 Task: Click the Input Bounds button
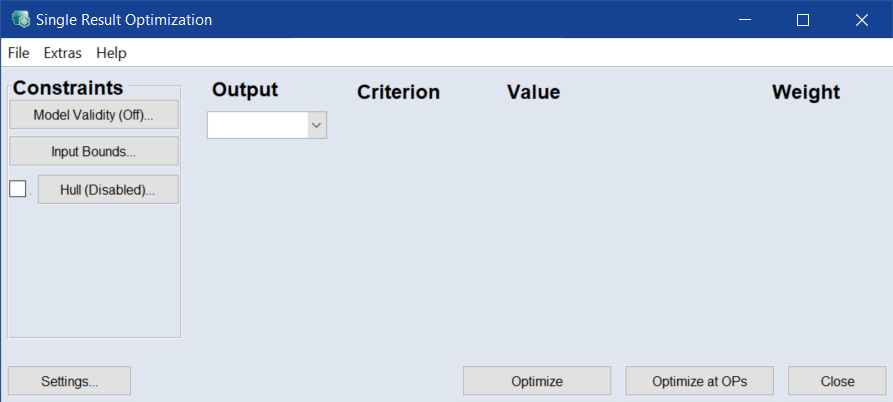point(94,152)
